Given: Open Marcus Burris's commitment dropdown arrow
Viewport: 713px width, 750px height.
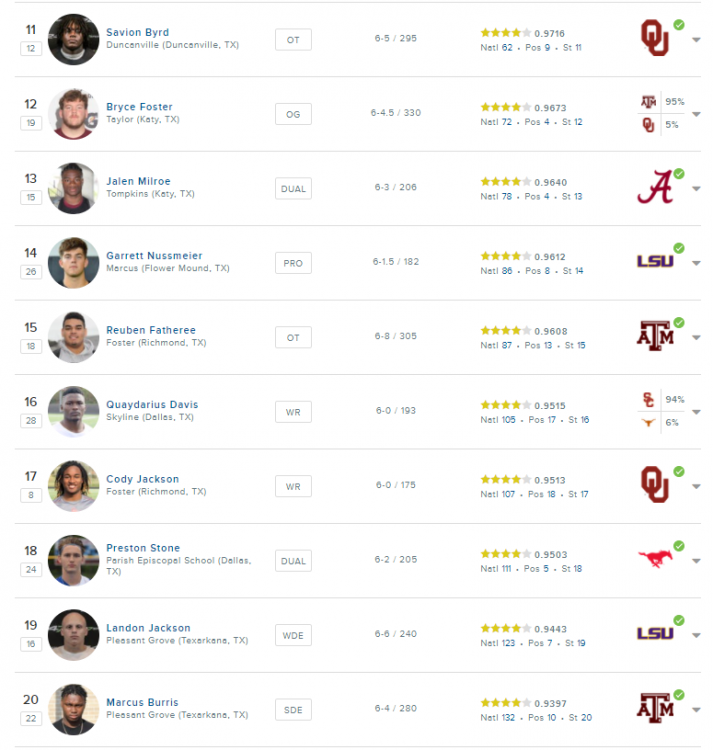Looking at the screenshot, I should pos(696,710).
